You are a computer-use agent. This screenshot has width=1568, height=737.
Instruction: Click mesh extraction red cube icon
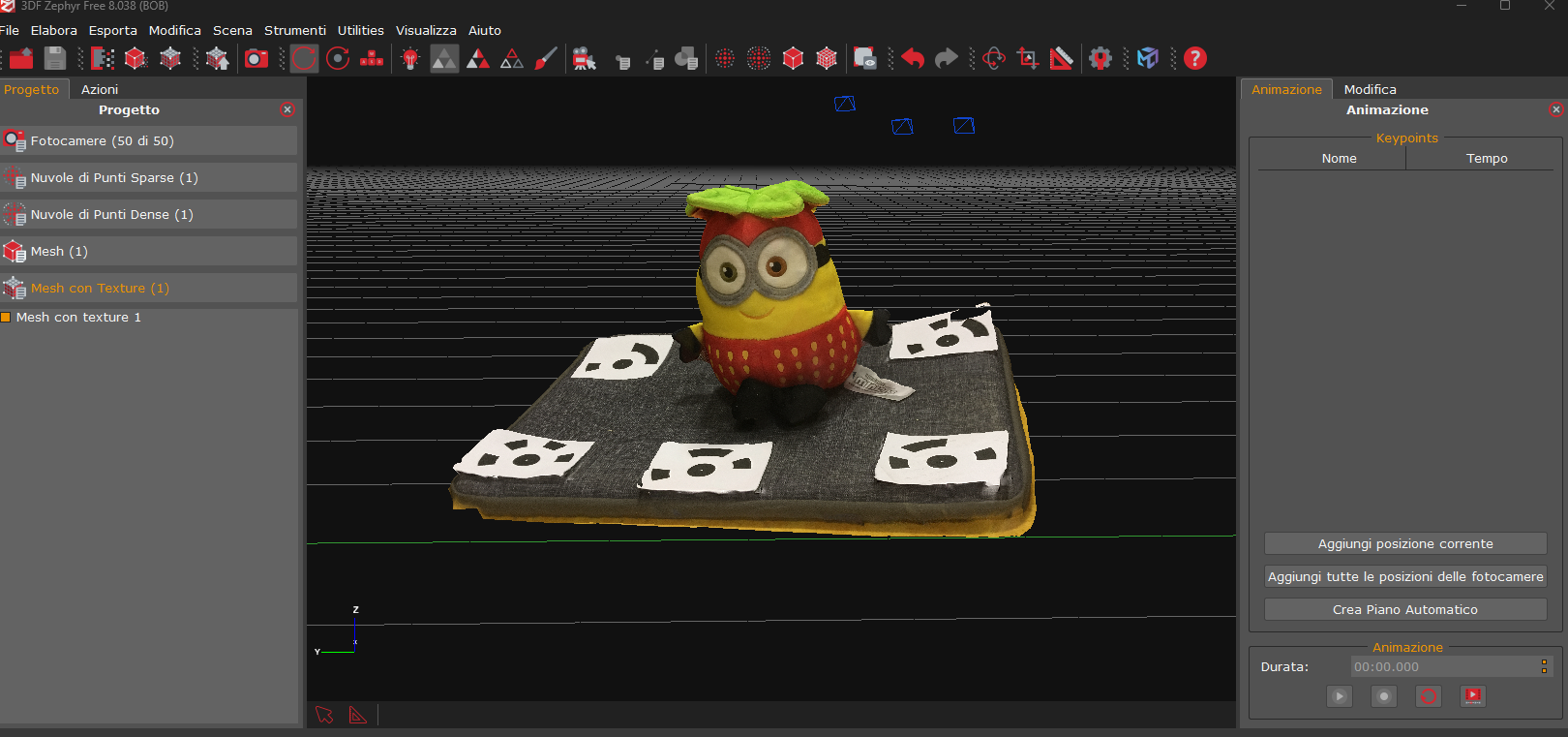pos(136,58)
